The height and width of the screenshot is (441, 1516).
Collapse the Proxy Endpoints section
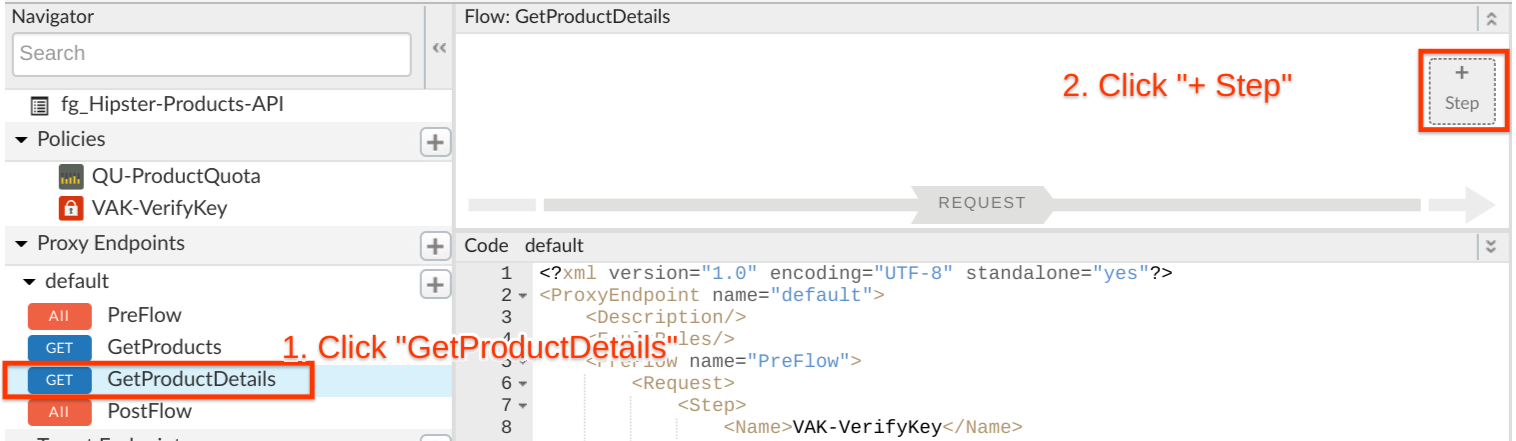[22, 244]
